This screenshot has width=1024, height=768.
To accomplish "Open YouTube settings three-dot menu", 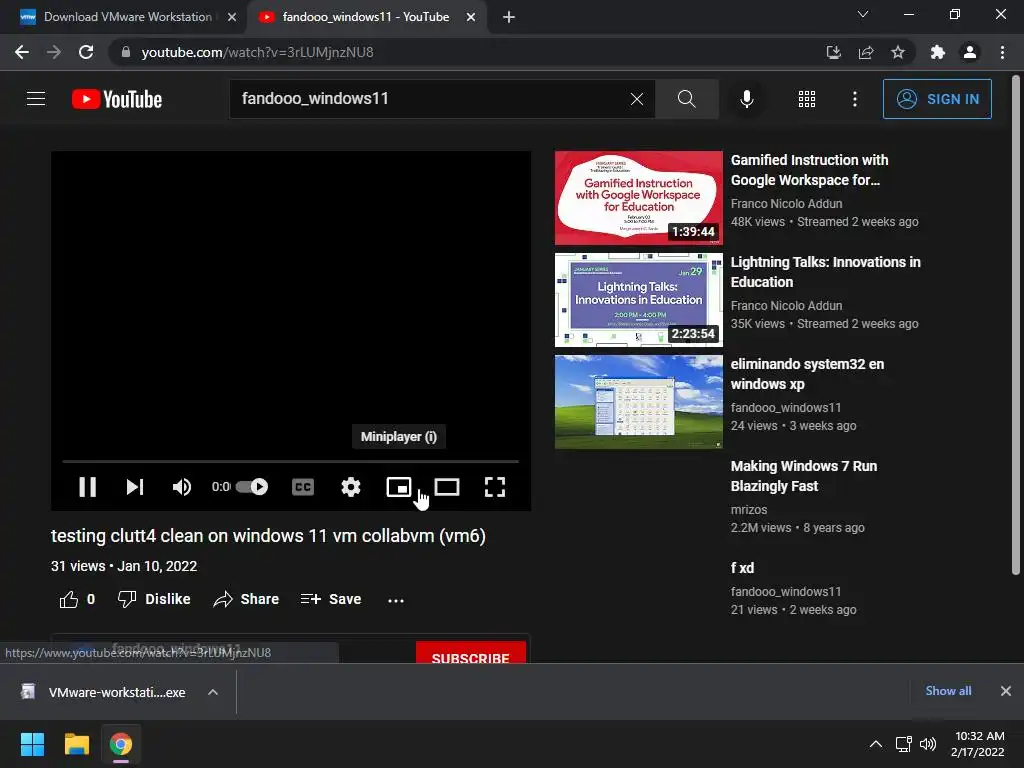I will (854, 99).
